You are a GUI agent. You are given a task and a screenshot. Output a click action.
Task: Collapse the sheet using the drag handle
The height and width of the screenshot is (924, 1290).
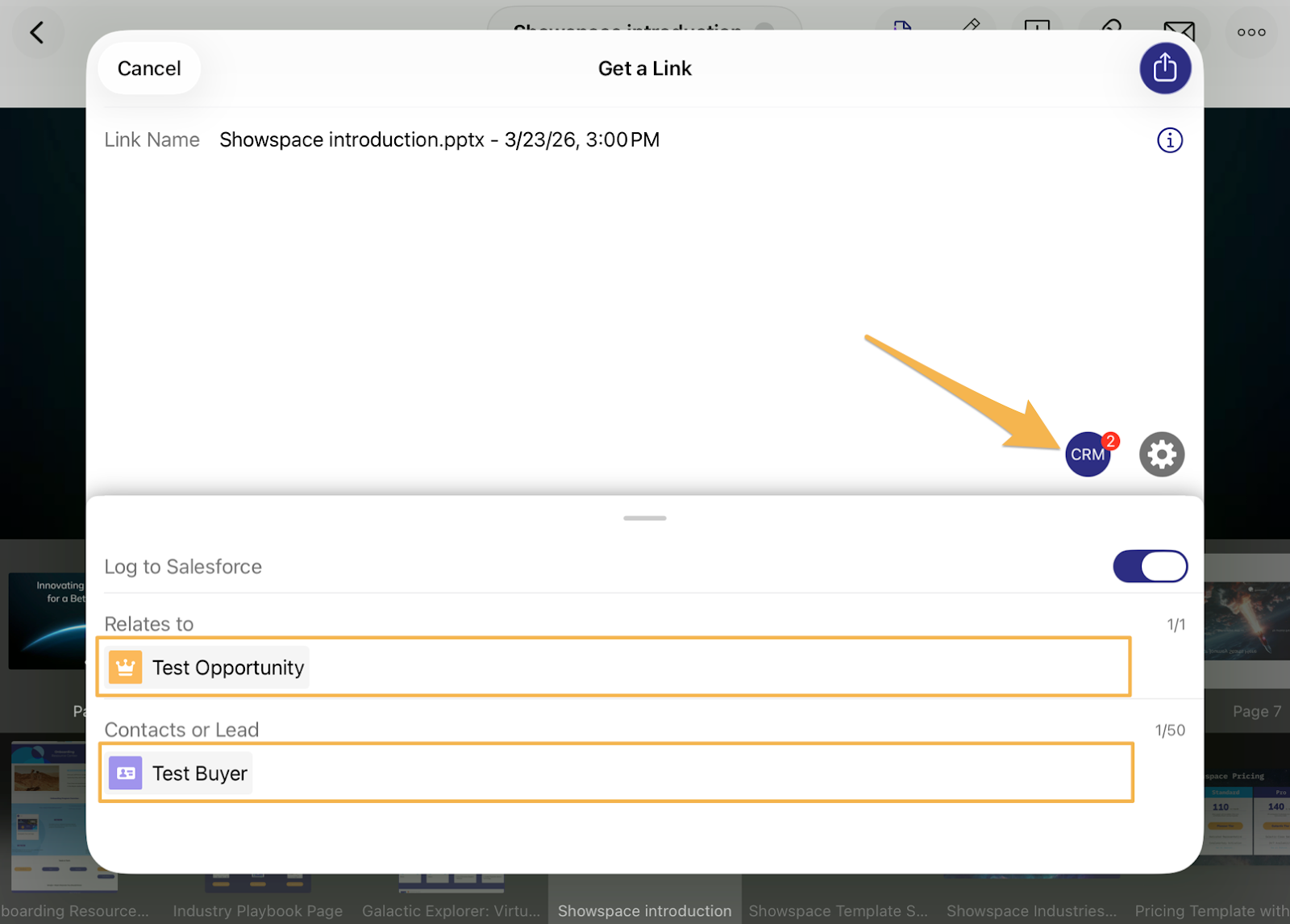point(644,518)
